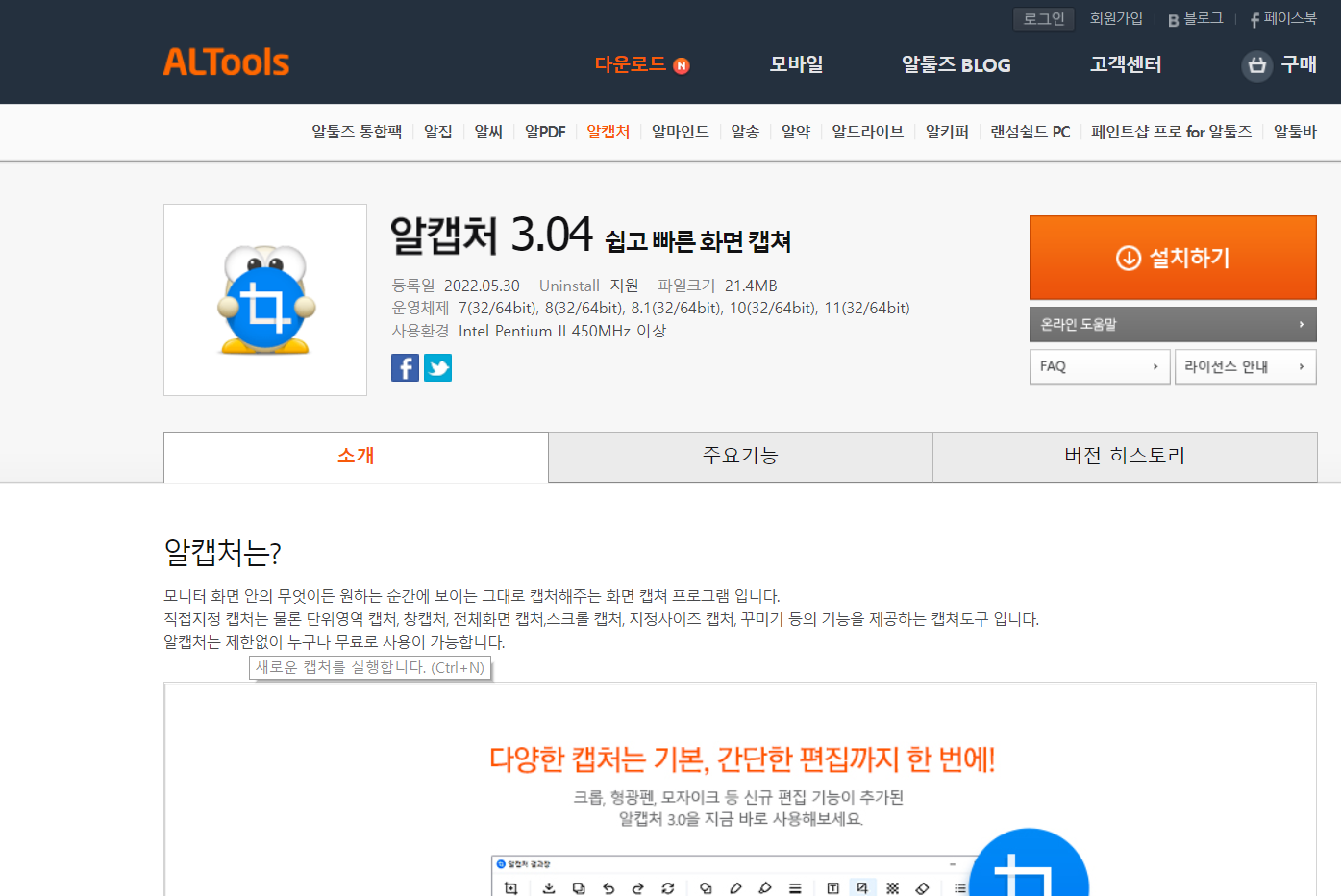Open the 고객센터 menu
This screenshot has height=896, width=1341.
pos(1126,64)
